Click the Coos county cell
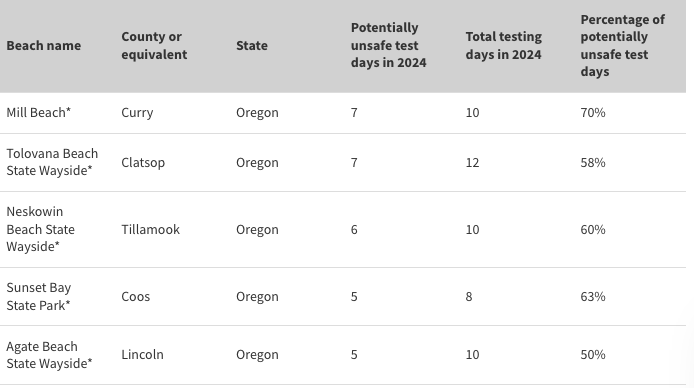 tap(135, 296)
